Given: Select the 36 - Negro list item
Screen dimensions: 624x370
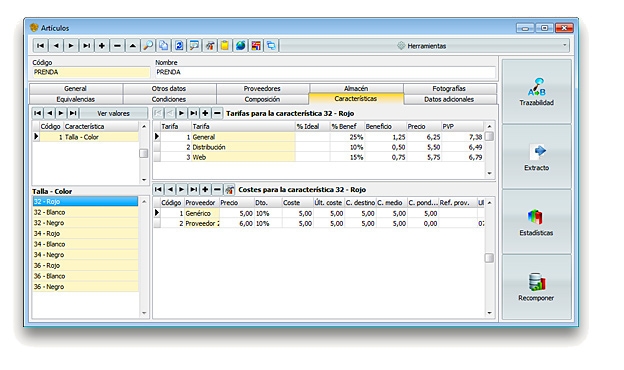Looking at the screenshot, I should click(85, 286).
